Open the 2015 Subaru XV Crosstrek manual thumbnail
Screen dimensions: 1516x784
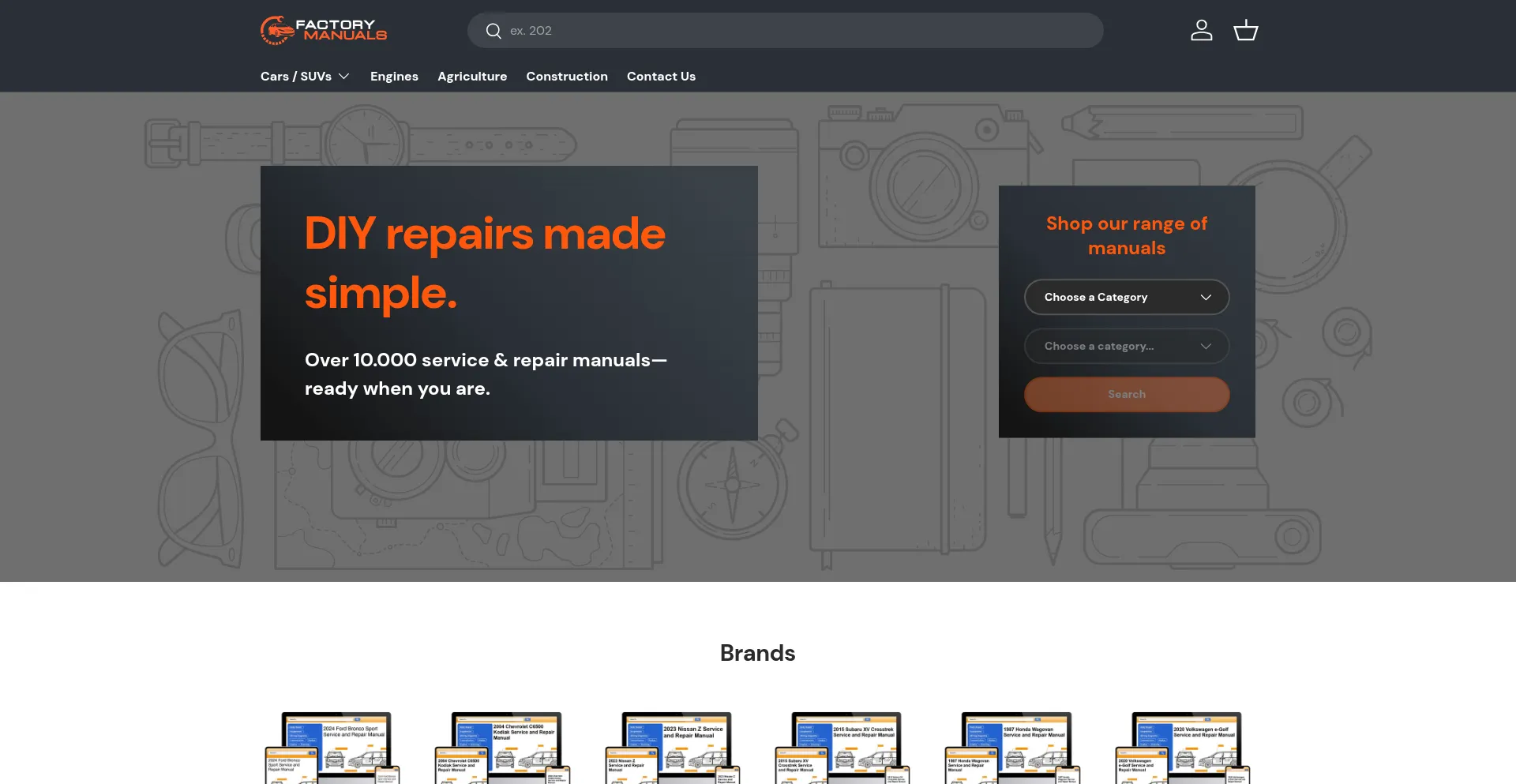coord(842,748)
